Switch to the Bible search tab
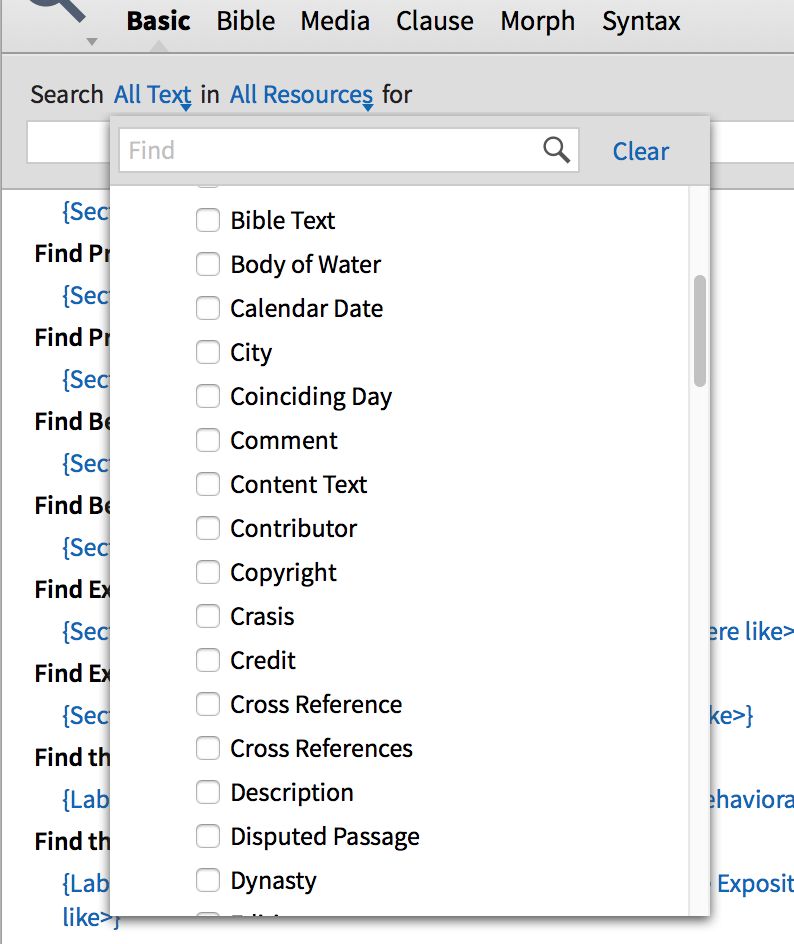 (245, 21)
